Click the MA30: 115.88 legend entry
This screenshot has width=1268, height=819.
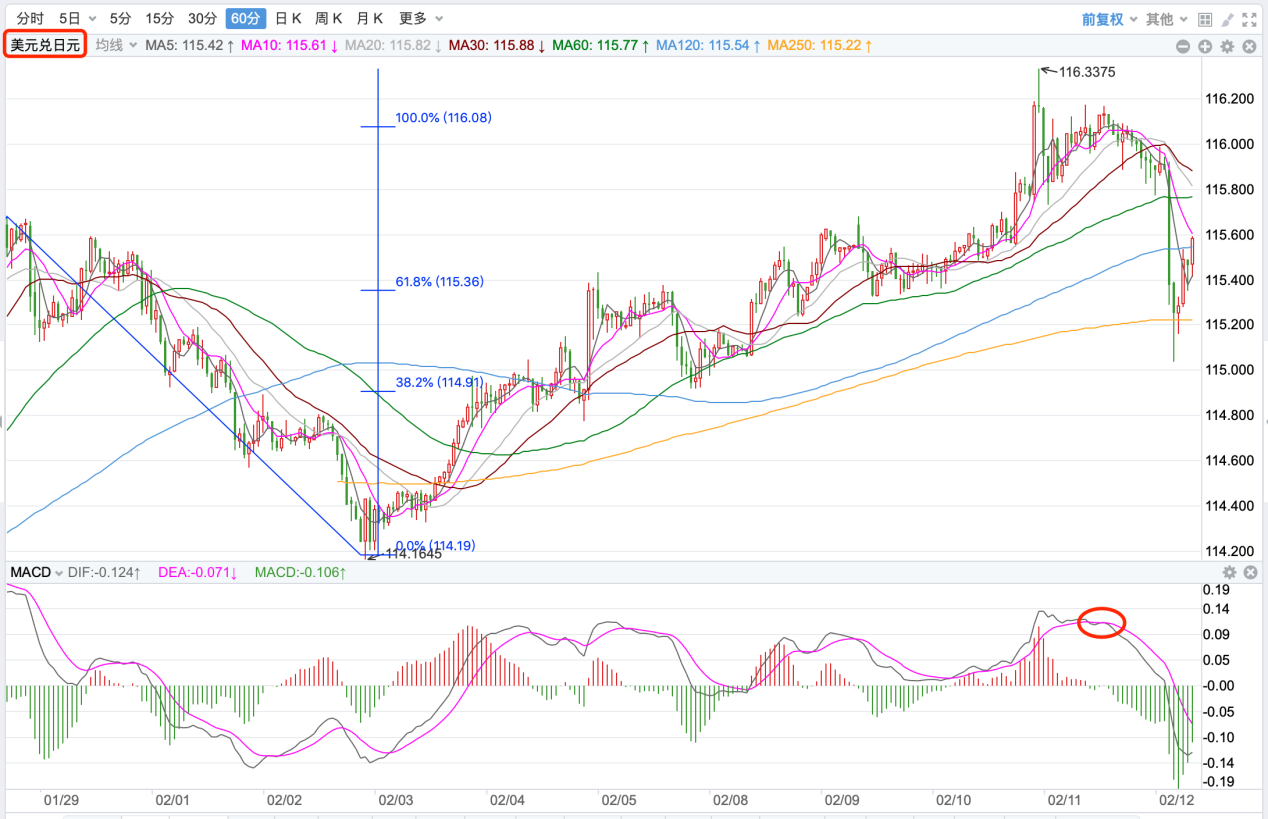coord(497,45)
